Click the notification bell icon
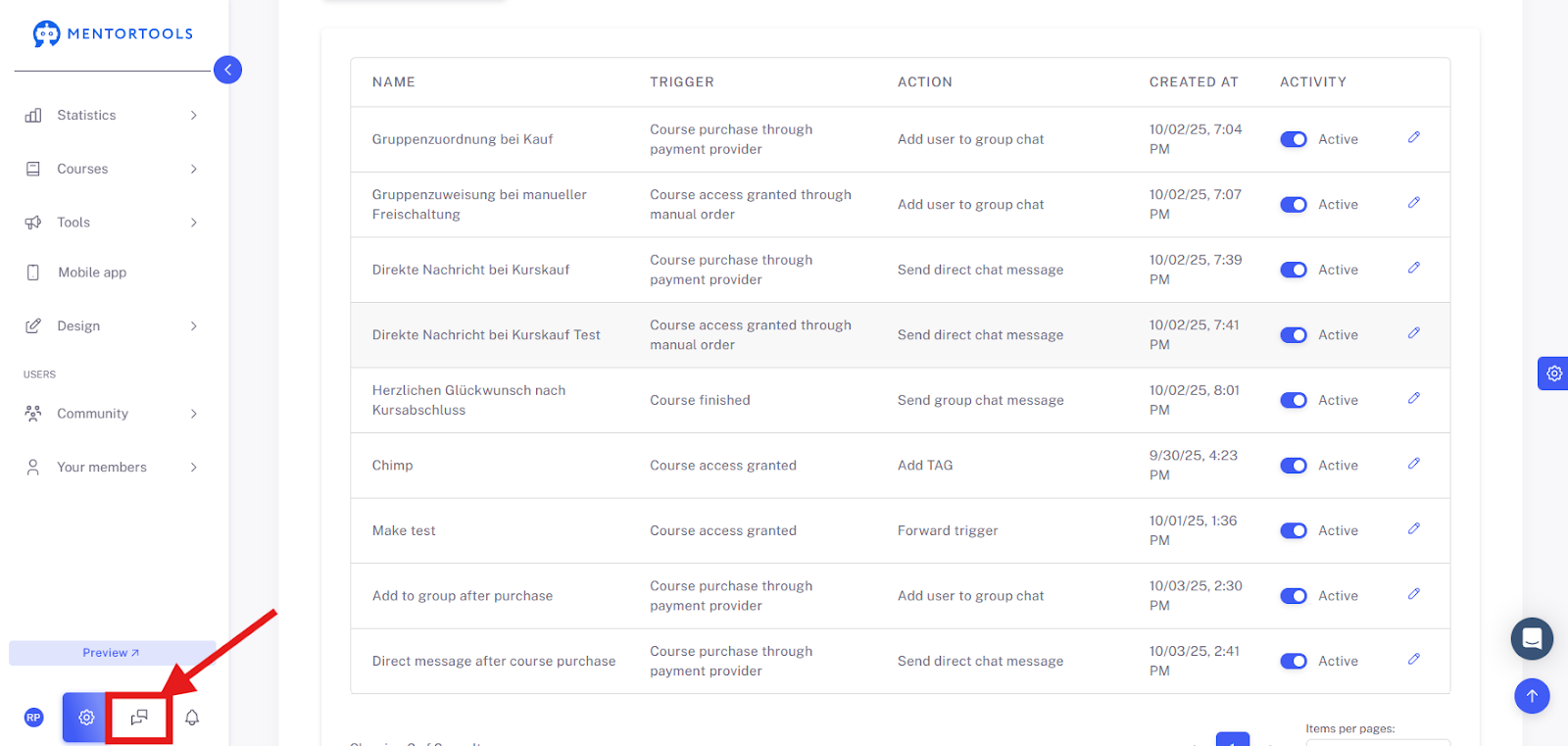The height and width of the screenshot is (746, 1568). 192,718
